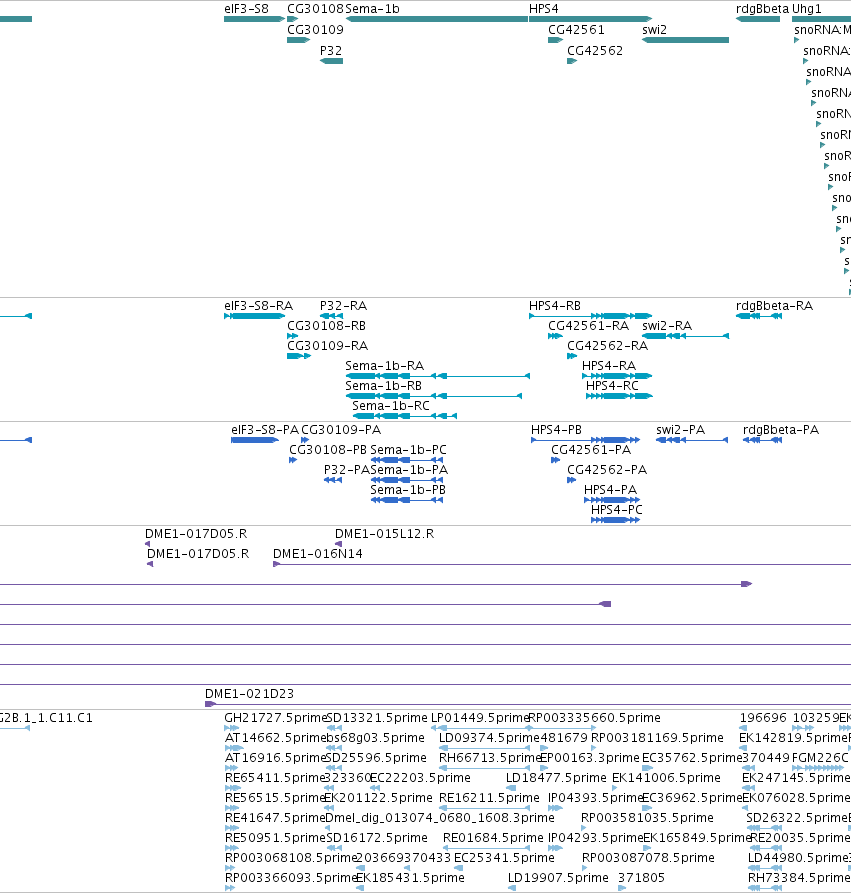
Task: Select the CG42562-PA protein
Action: click(572, 480)
